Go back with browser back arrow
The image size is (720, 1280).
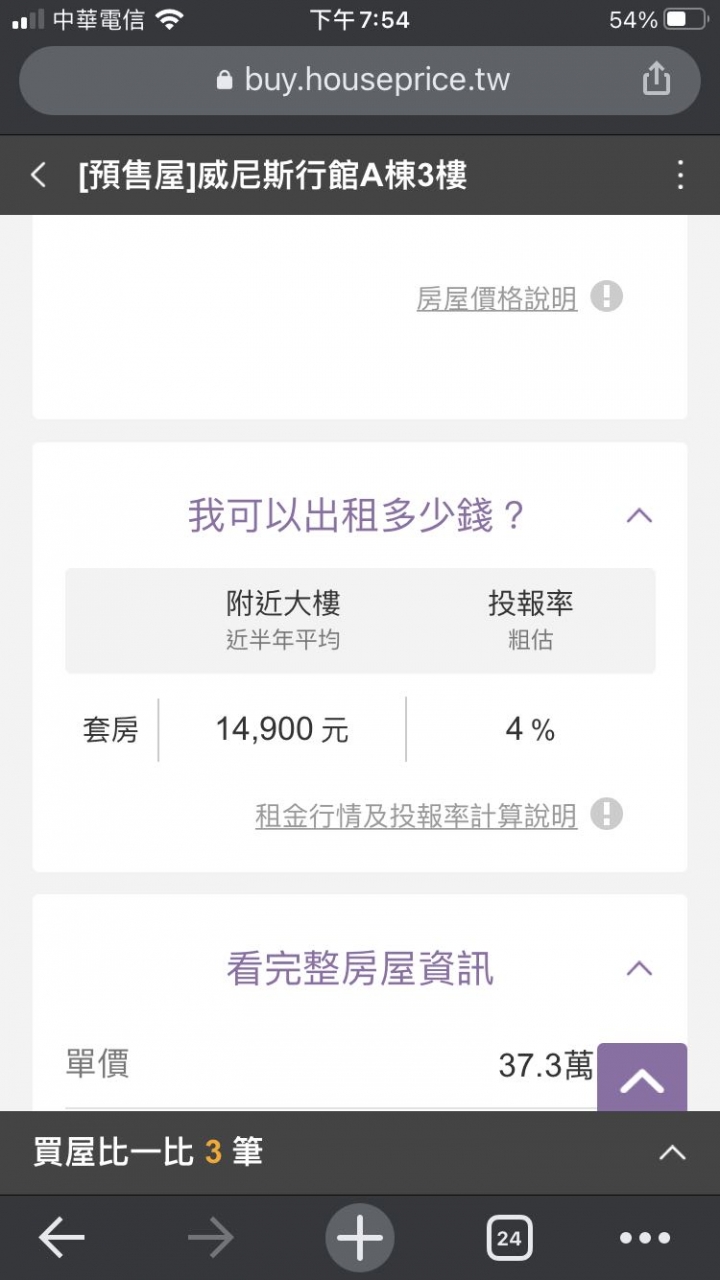point(62,1238)
